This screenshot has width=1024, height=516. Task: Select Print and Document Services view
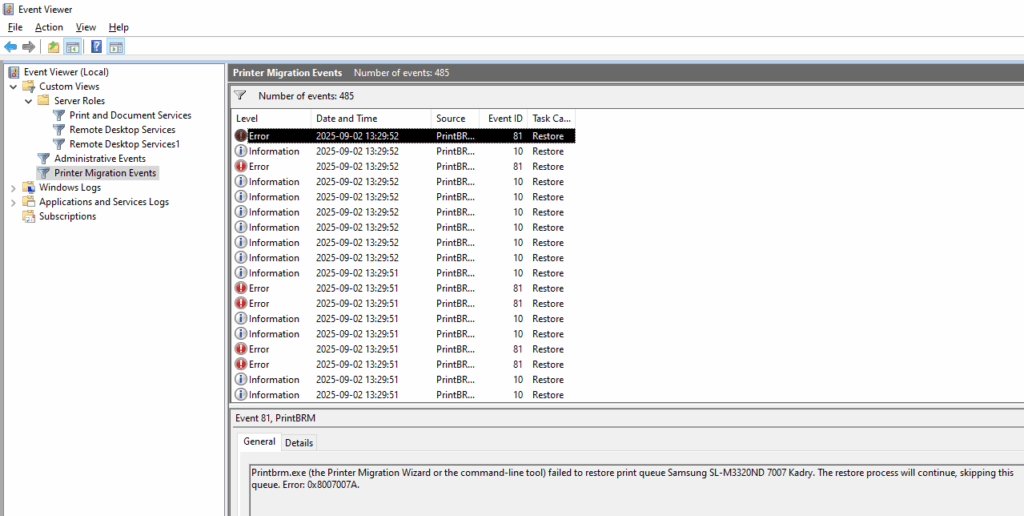130,116
